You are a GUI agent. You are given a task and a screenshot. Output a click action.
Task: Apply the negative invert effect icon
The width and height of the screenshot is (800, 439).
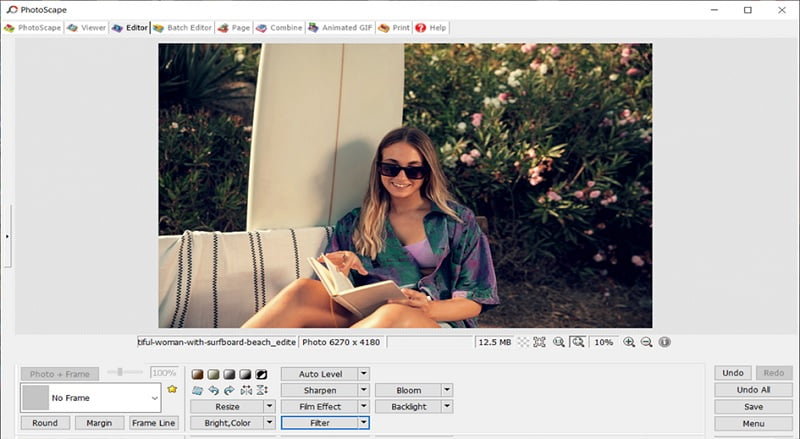pos(262,374)
